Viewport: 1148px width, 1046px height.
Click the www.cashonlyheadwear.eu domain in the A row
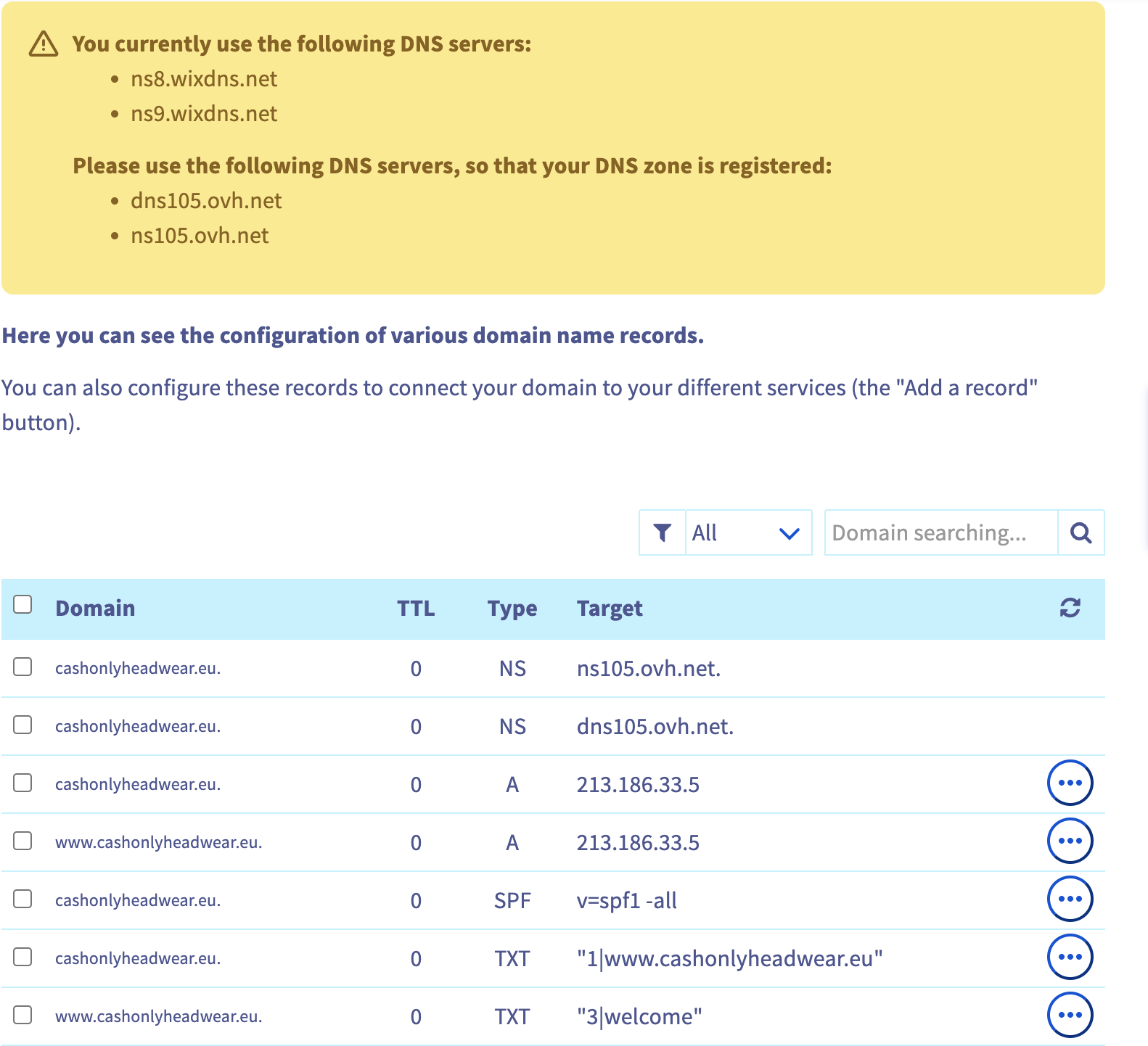[x=158, y=842]
